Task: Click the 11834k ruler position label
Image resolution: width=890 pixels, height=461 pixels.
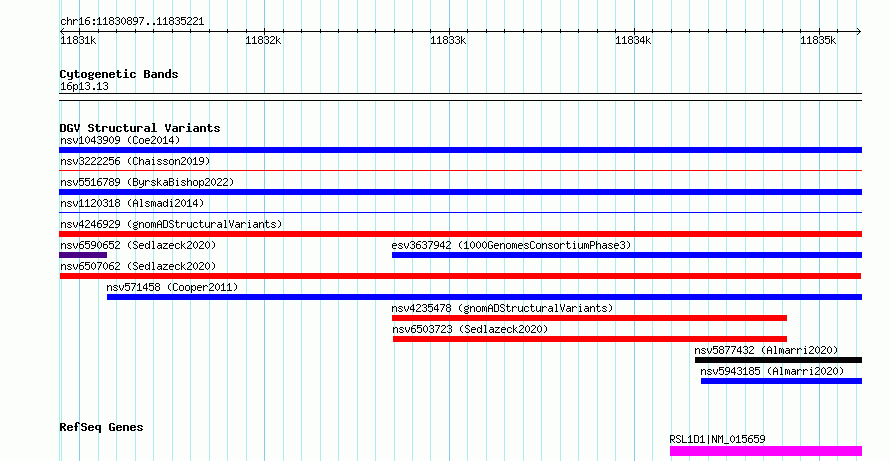Action: coord(633,41)
